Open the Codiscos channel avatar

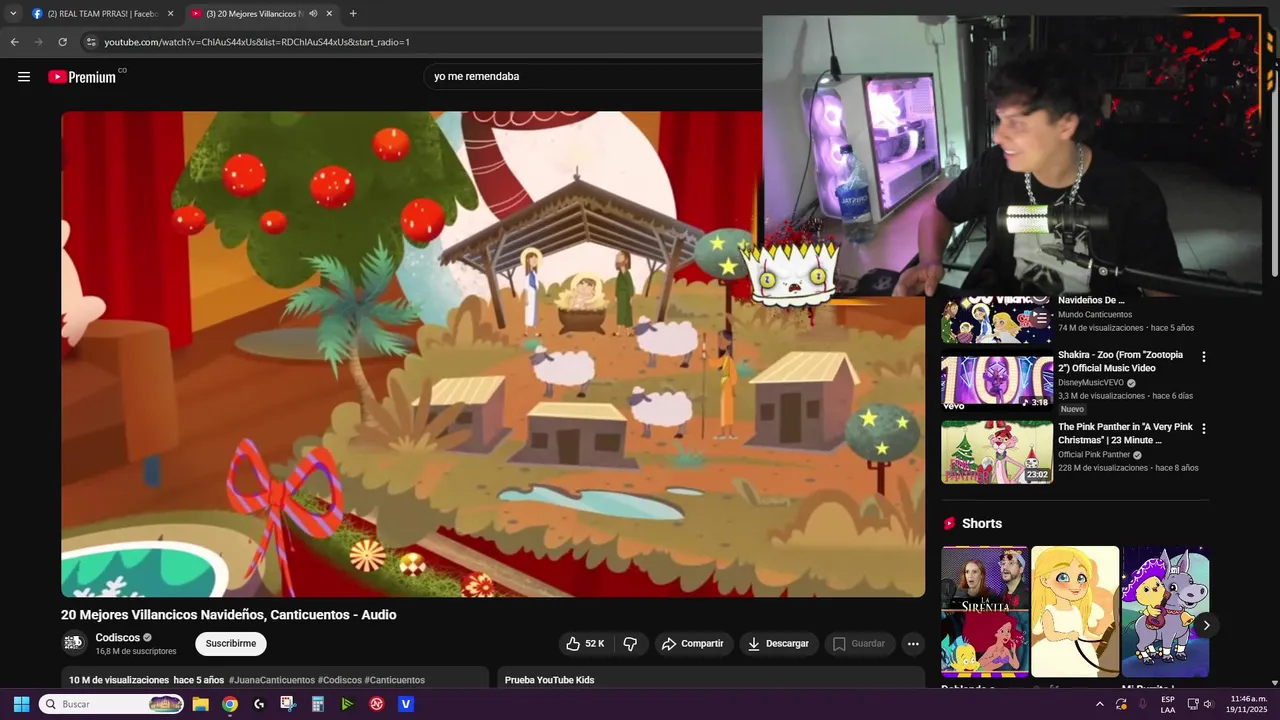pyautogui.click(x=74, y=643)
